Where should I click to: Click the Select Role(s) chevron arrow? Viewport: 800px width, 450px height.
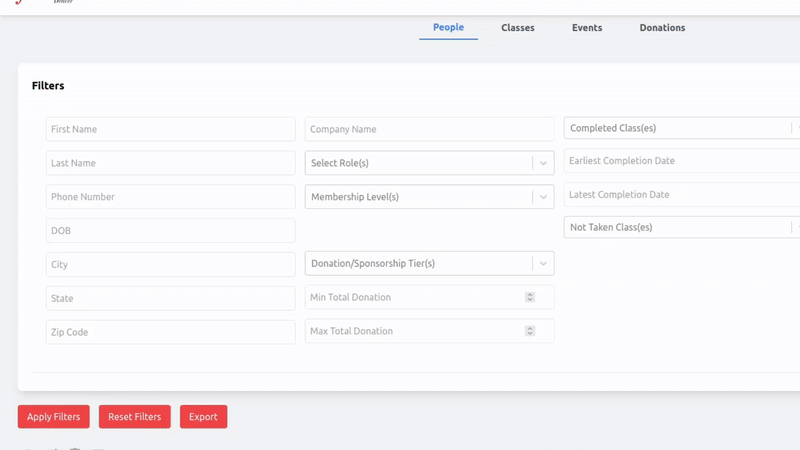543,163
